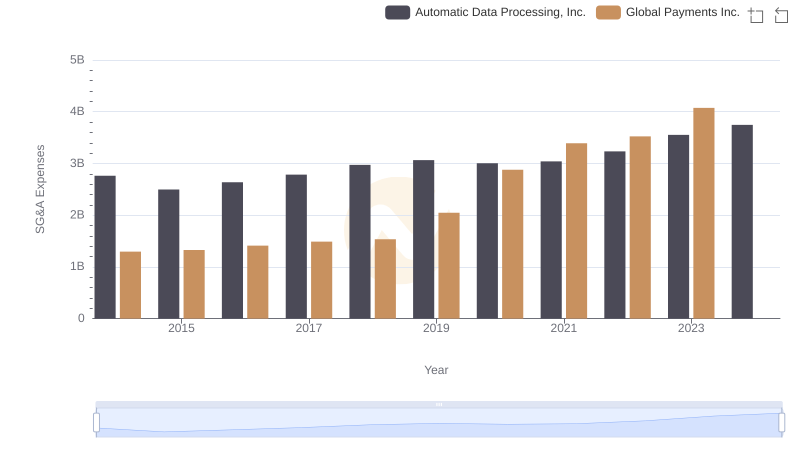
Task: Click the Global Payments Inc. legend label
Action: pyautogui.click(x=683, y=12)
